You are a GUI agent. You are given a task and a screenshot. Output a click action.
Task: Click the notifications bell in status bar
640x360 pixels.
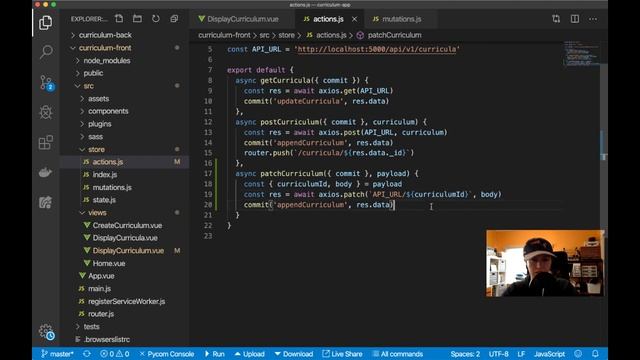[595, 354]
